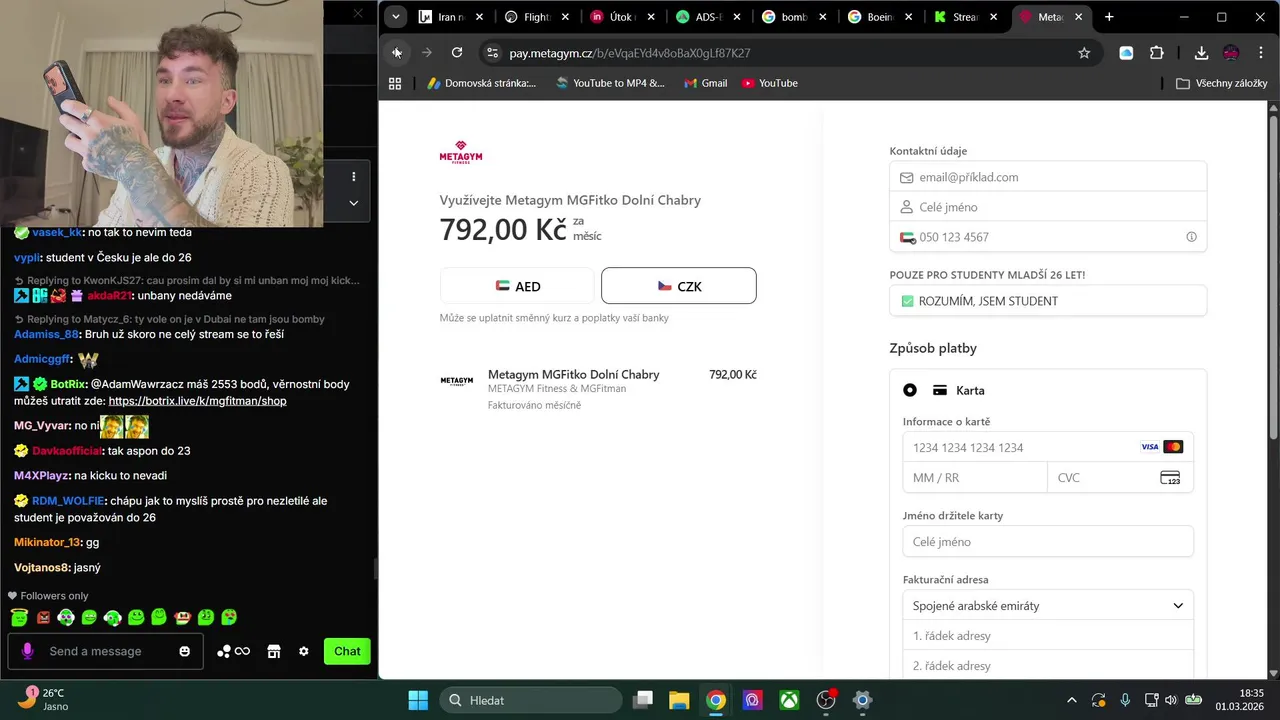Open 'YouTube to MP4' bookmark

coord(610,83)
